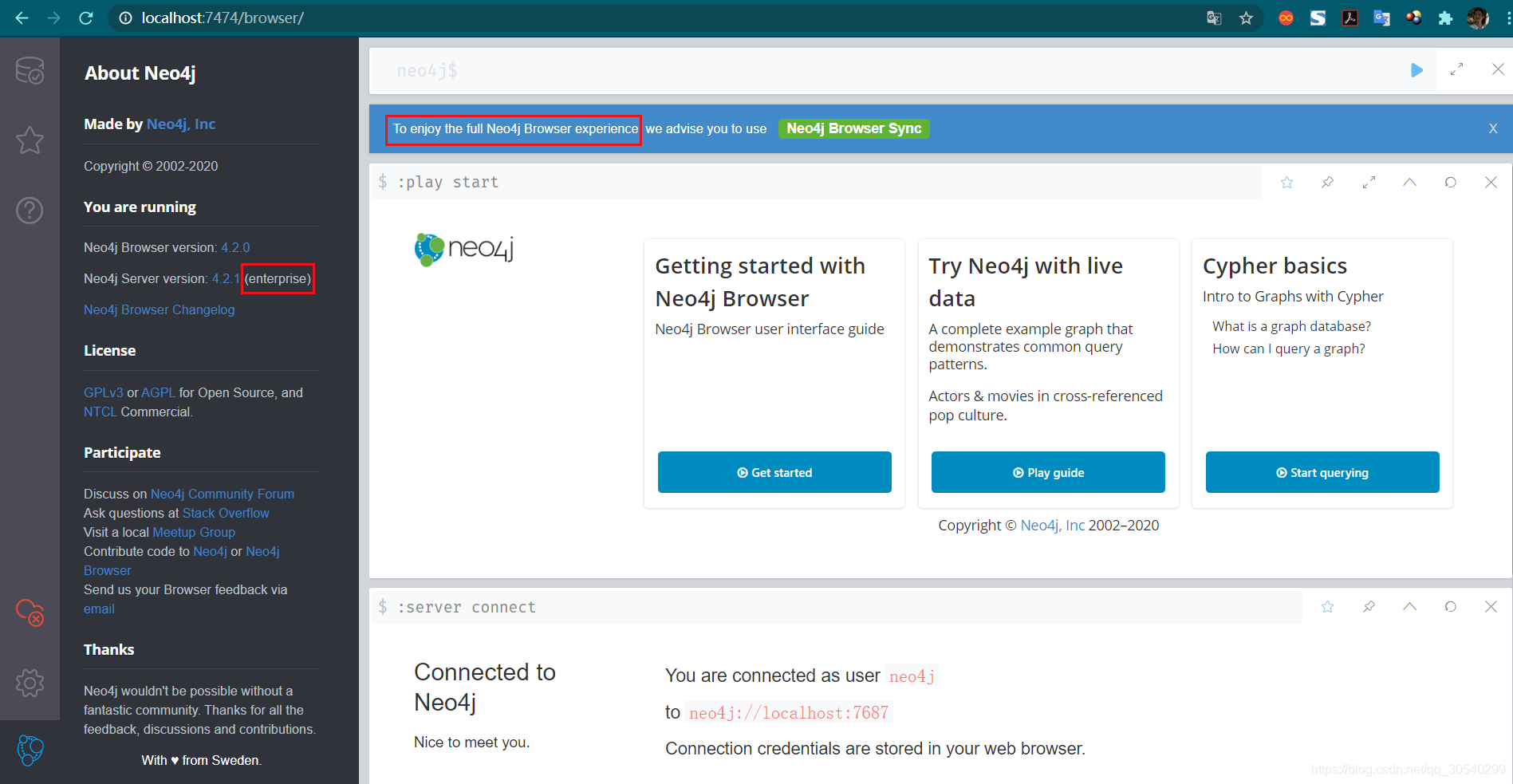Close the :server connect frame
This screenshot has width=1513, height=784.
1491,607
